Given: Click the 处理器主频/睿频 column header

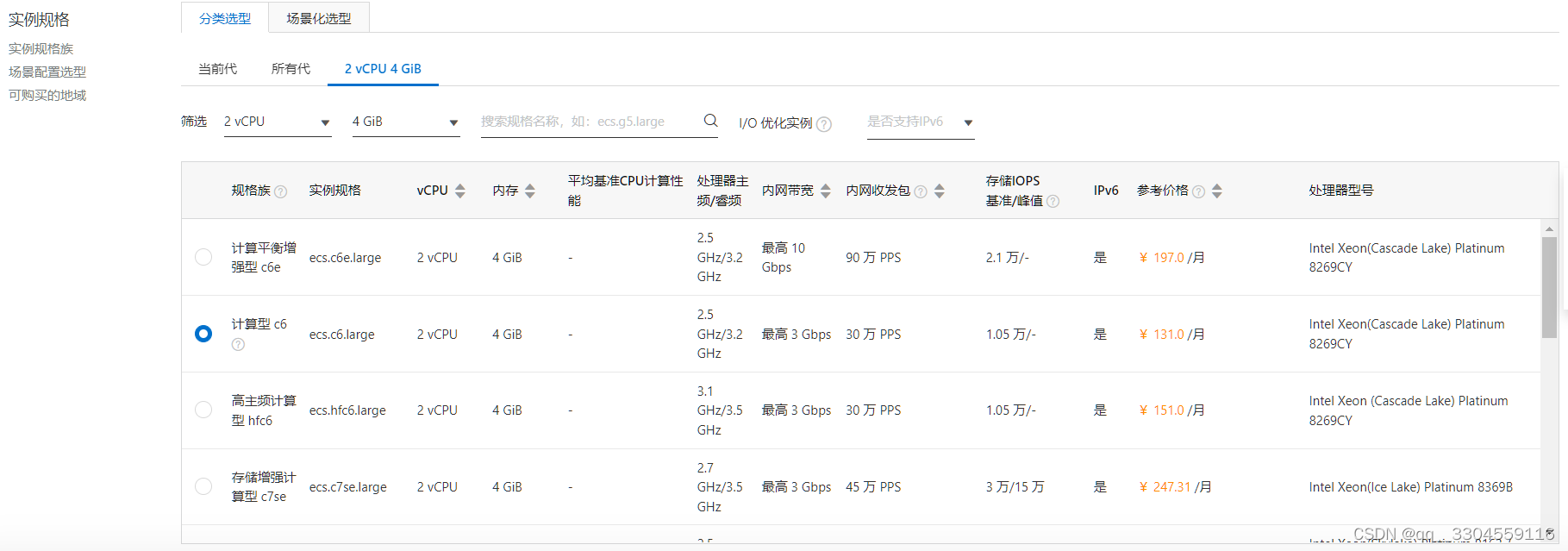Looking at the screenshot, I should coord(722,191).
